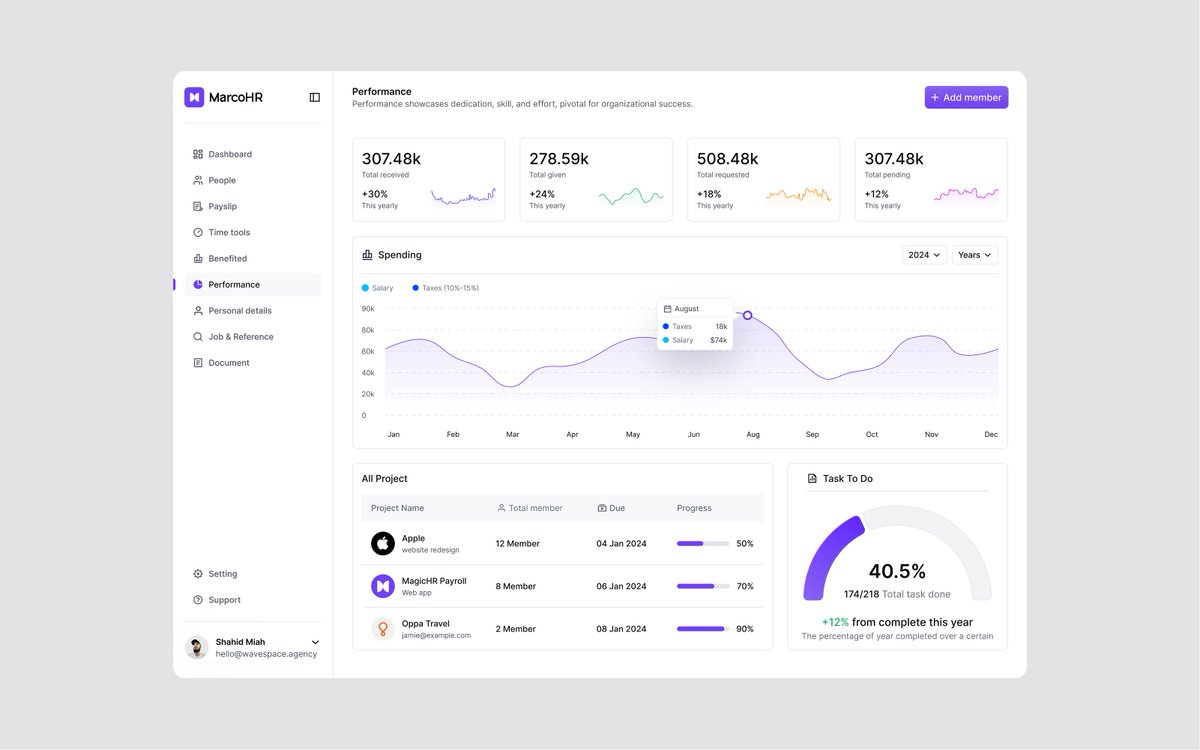This screenshot has width=1200, height=750.
Task: Open the Document menu item
Action: click(253, 363)
